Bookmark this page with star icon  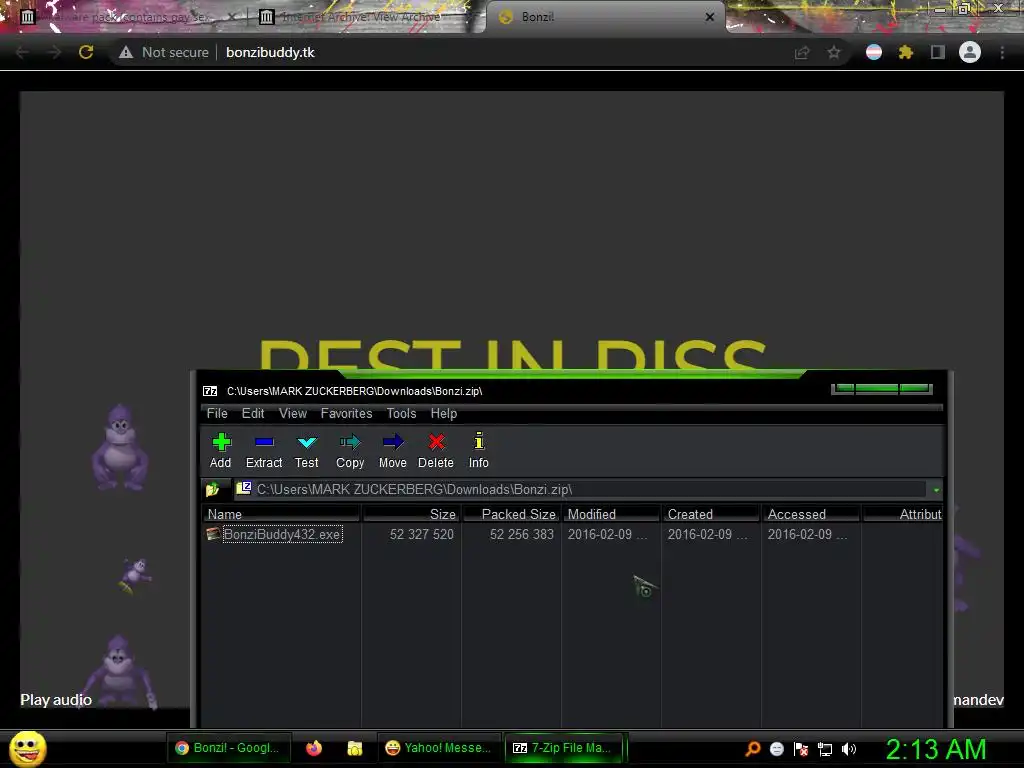[x=834, y=52]
